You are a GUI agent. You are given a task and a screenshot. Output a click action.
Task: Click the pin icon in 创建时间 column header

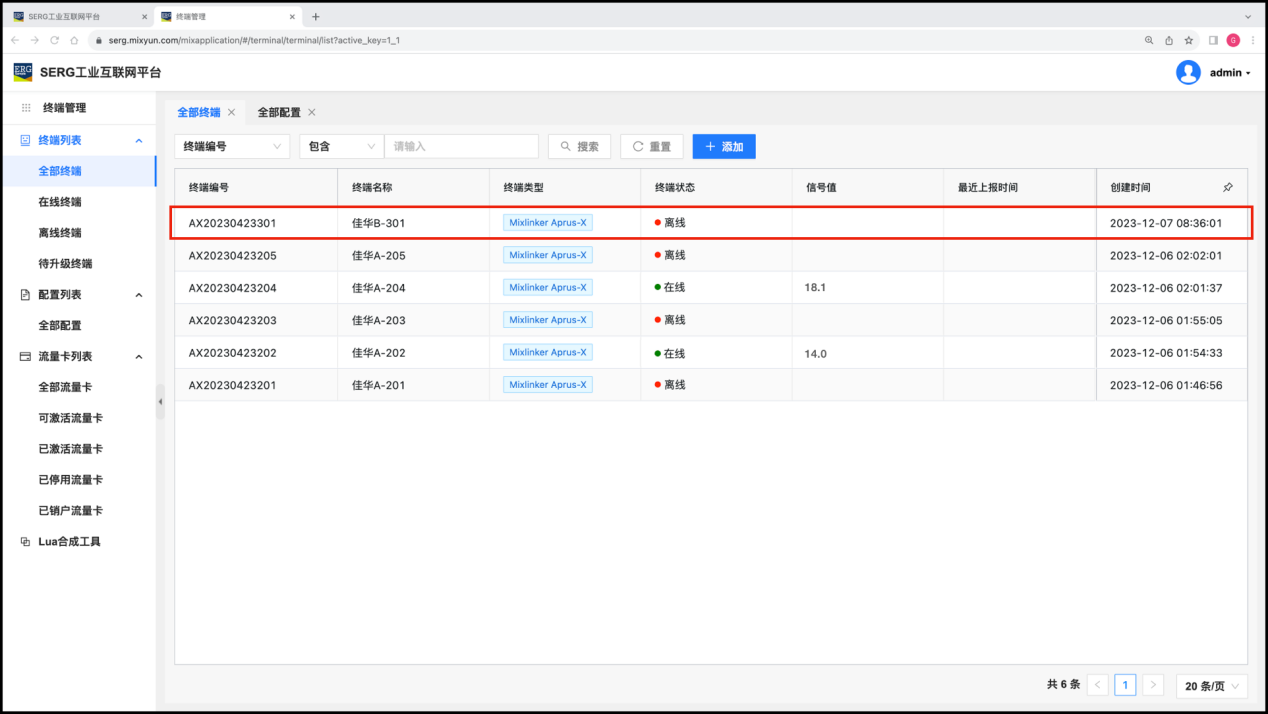(1228, 188)
